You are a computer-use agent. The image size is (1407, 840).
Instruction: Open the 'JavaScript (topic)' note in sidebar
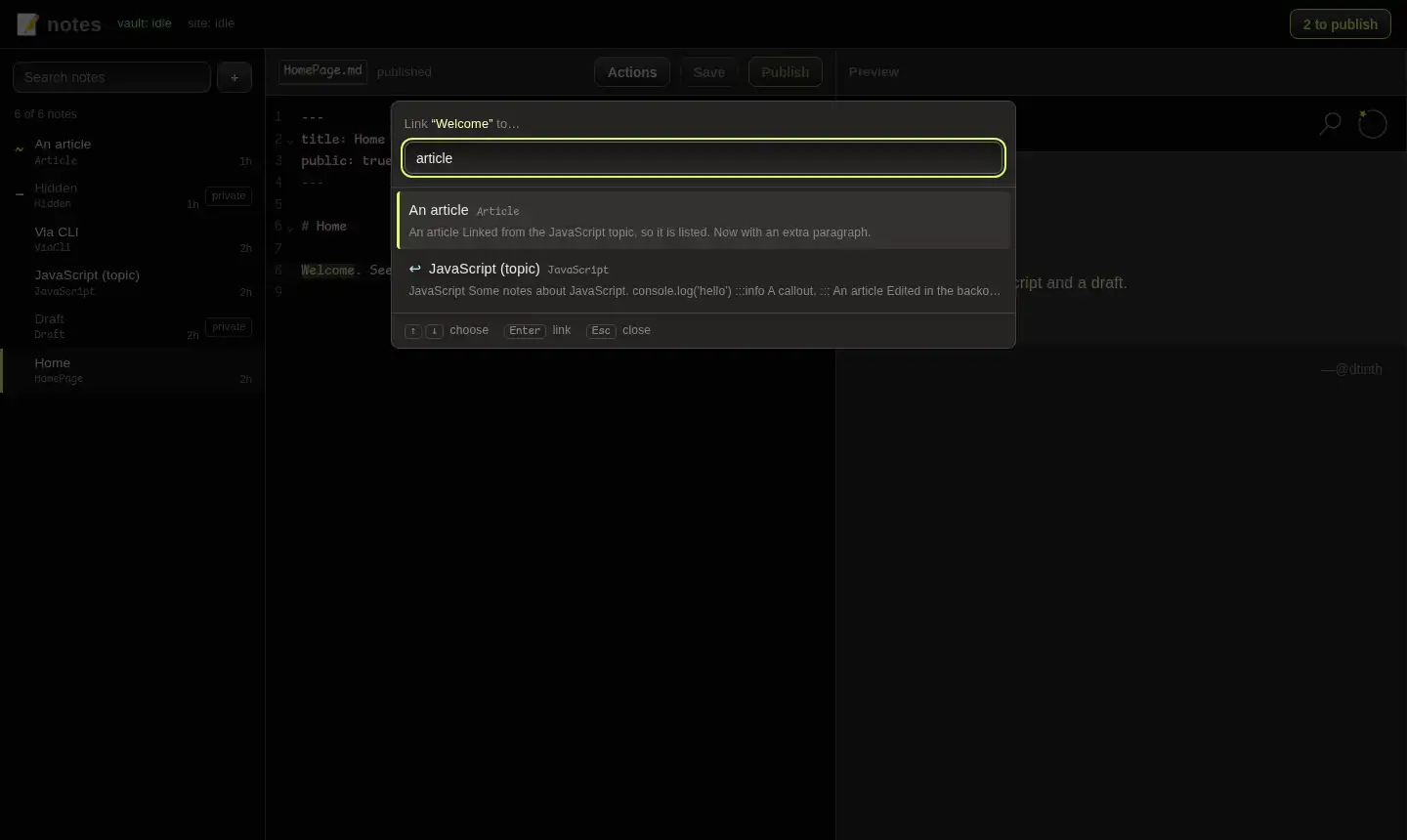133,283
